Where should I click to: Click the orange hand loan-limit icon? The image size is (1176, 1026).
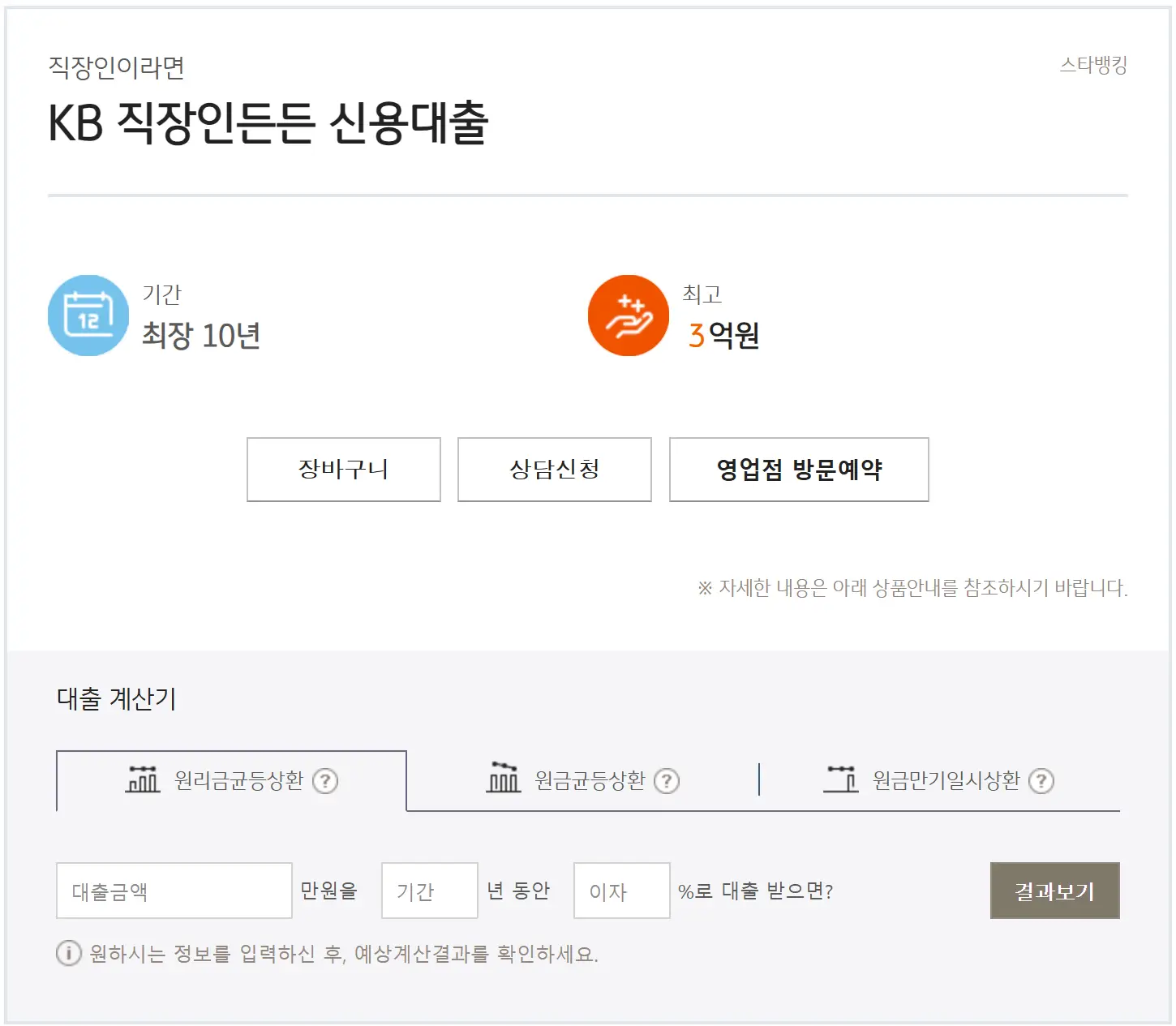pos(629,316)
